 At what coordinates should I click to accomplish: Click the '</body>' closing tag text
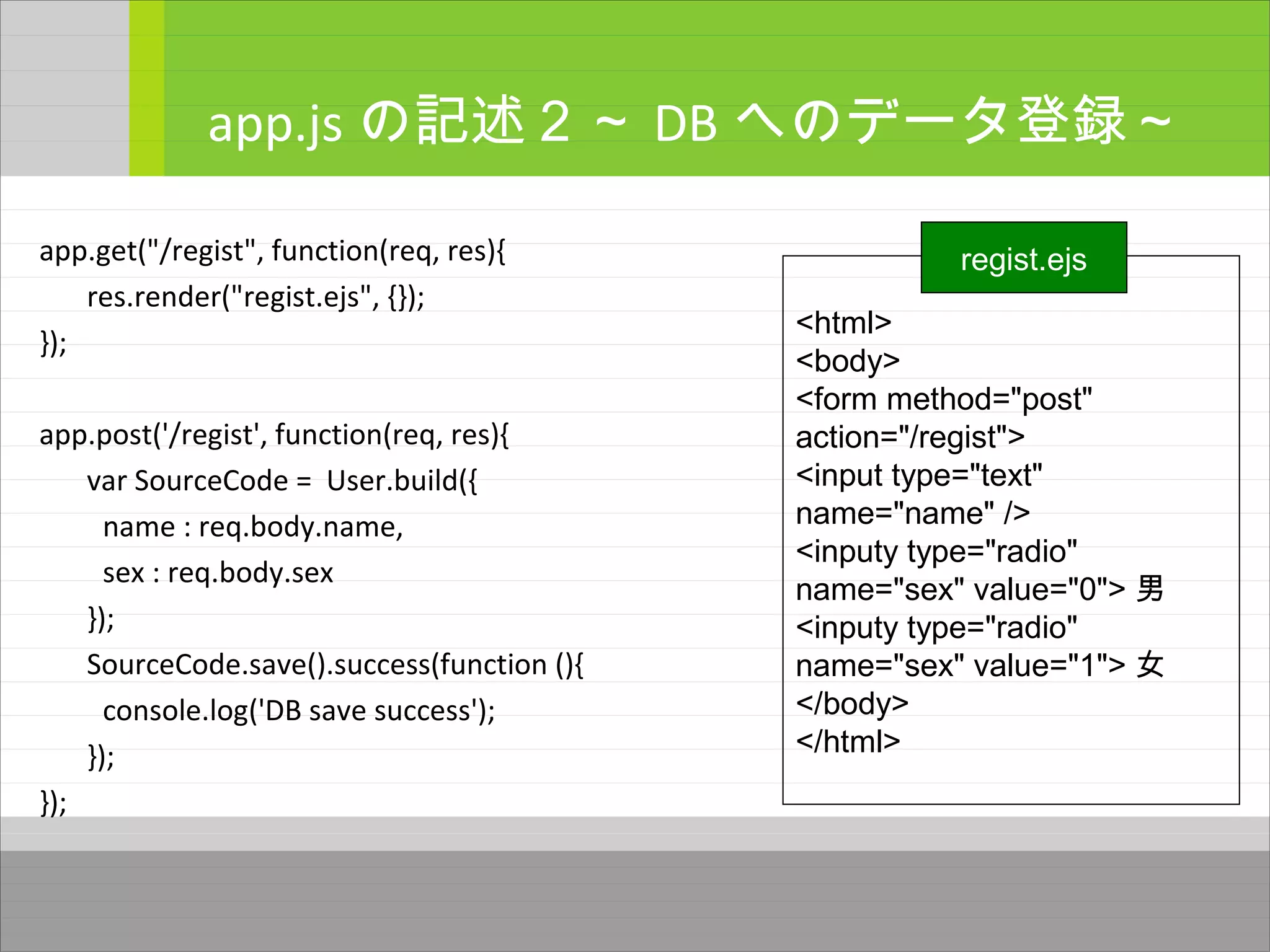click(852, 704)
